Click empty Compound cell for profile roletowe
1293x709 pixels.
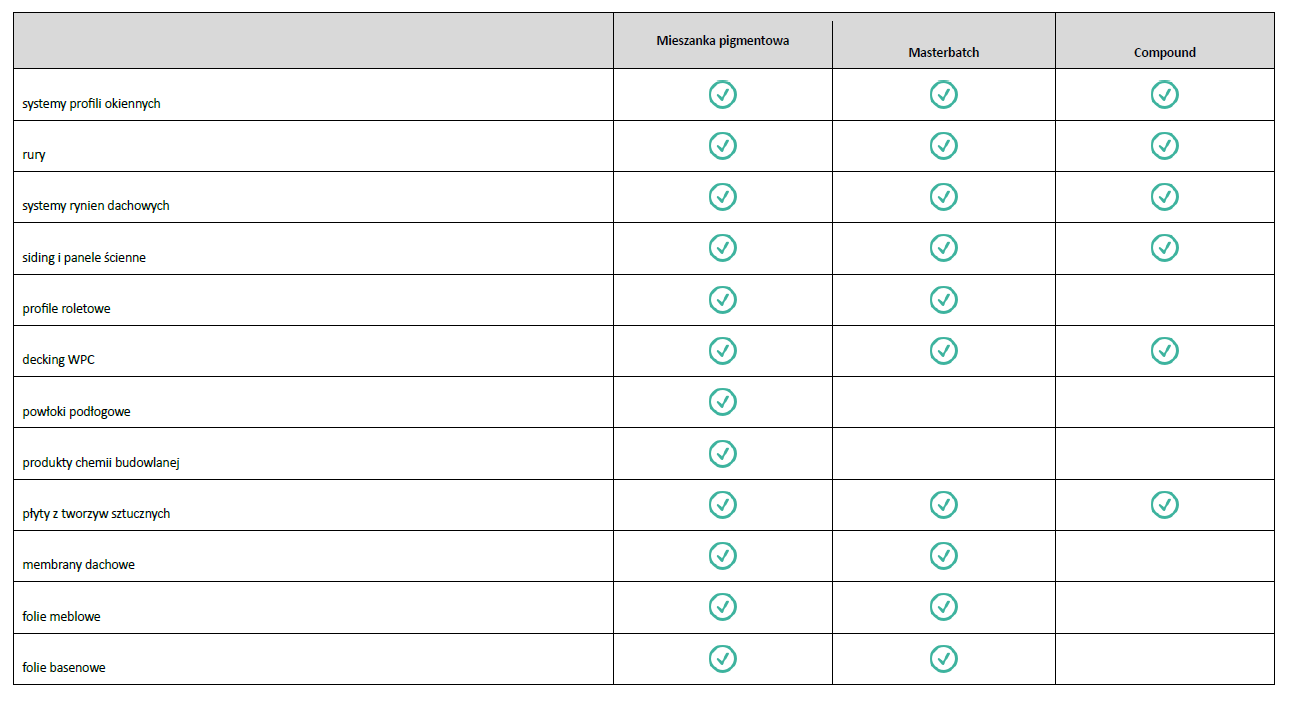pos(1165,300)
